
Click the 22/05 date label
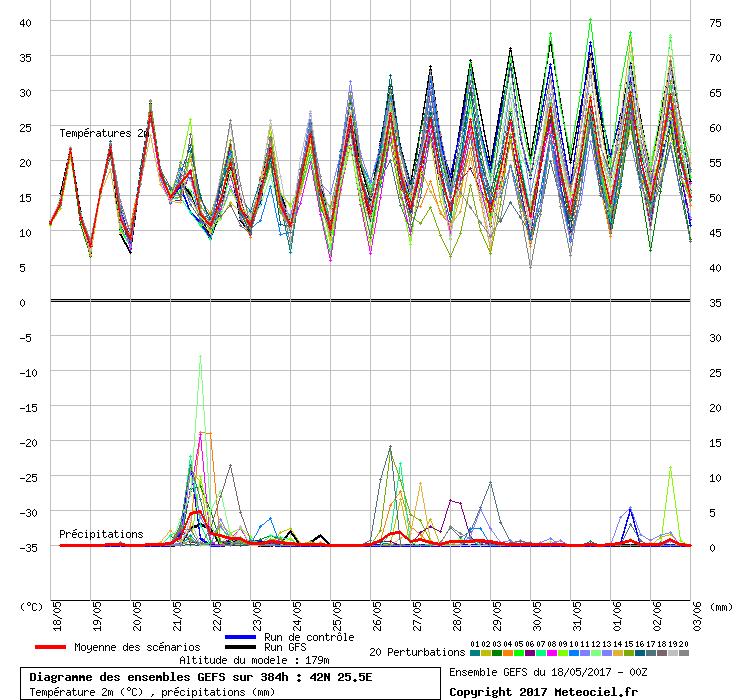coord(217,616)
